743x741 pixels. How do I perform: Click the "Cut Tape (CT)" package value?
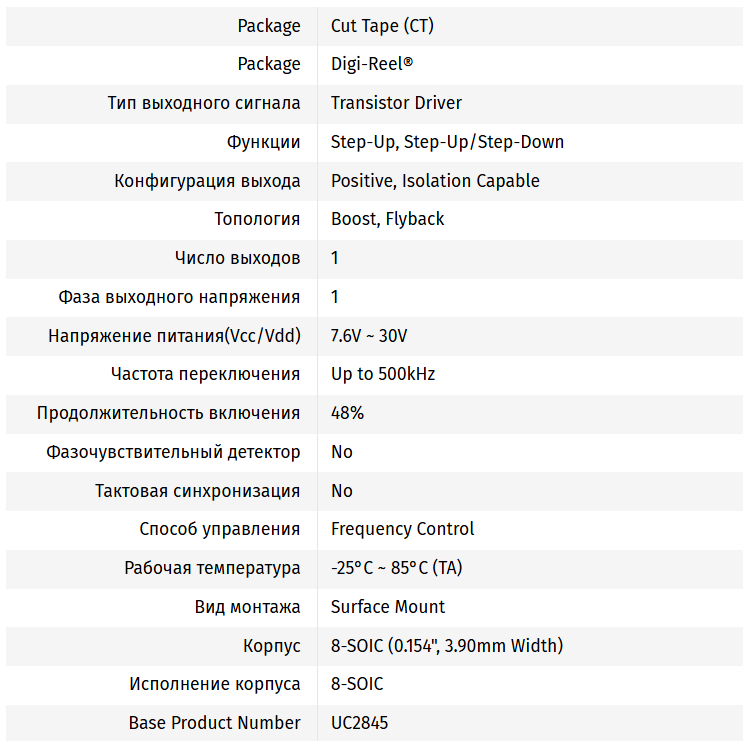pyautogui.click(x=382, y=26)
